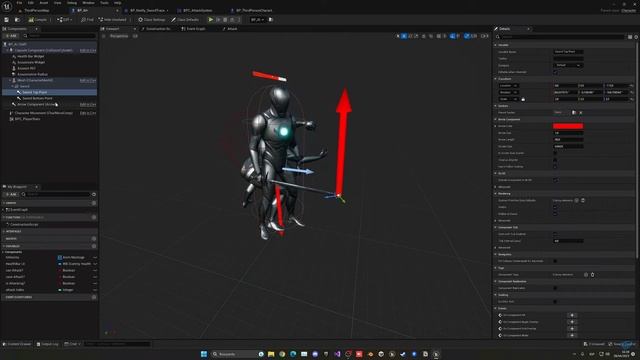Switch to the Construction Script tab
Screen dimensions: 640x360
point(158,29)
